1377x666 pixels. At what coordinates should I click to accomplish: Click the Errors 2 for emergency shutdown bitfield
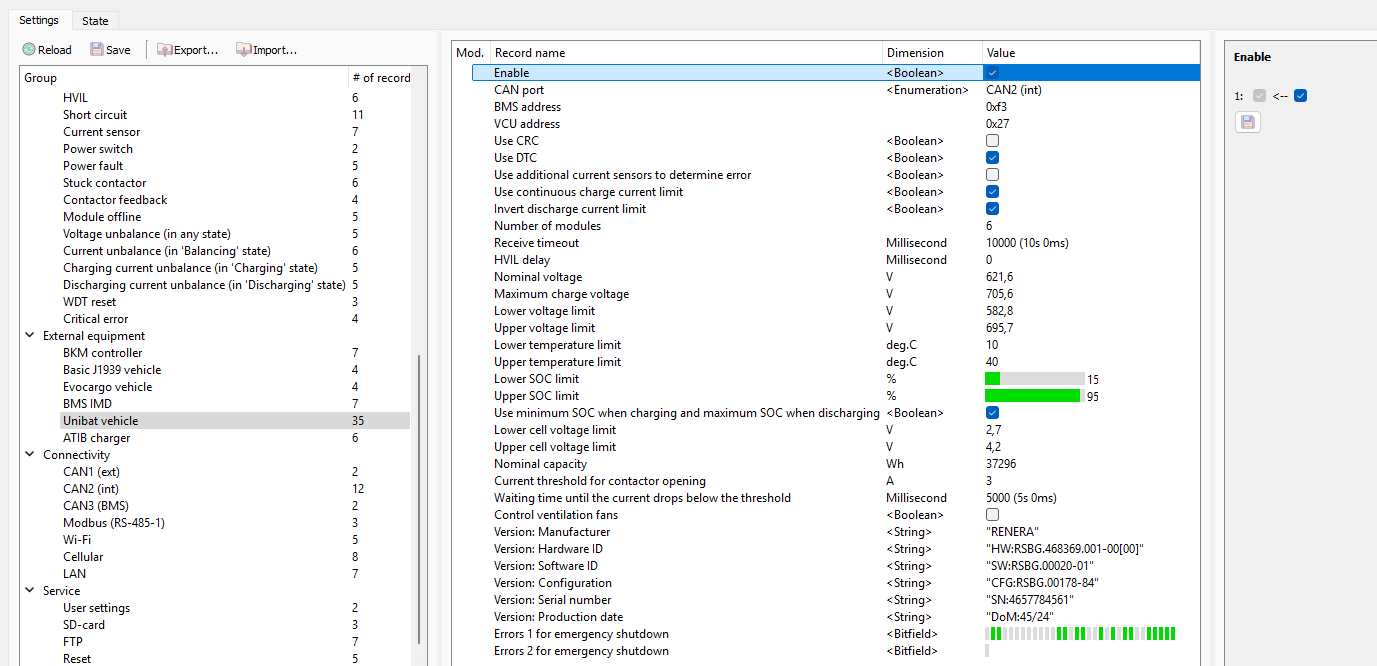(987, 651)
